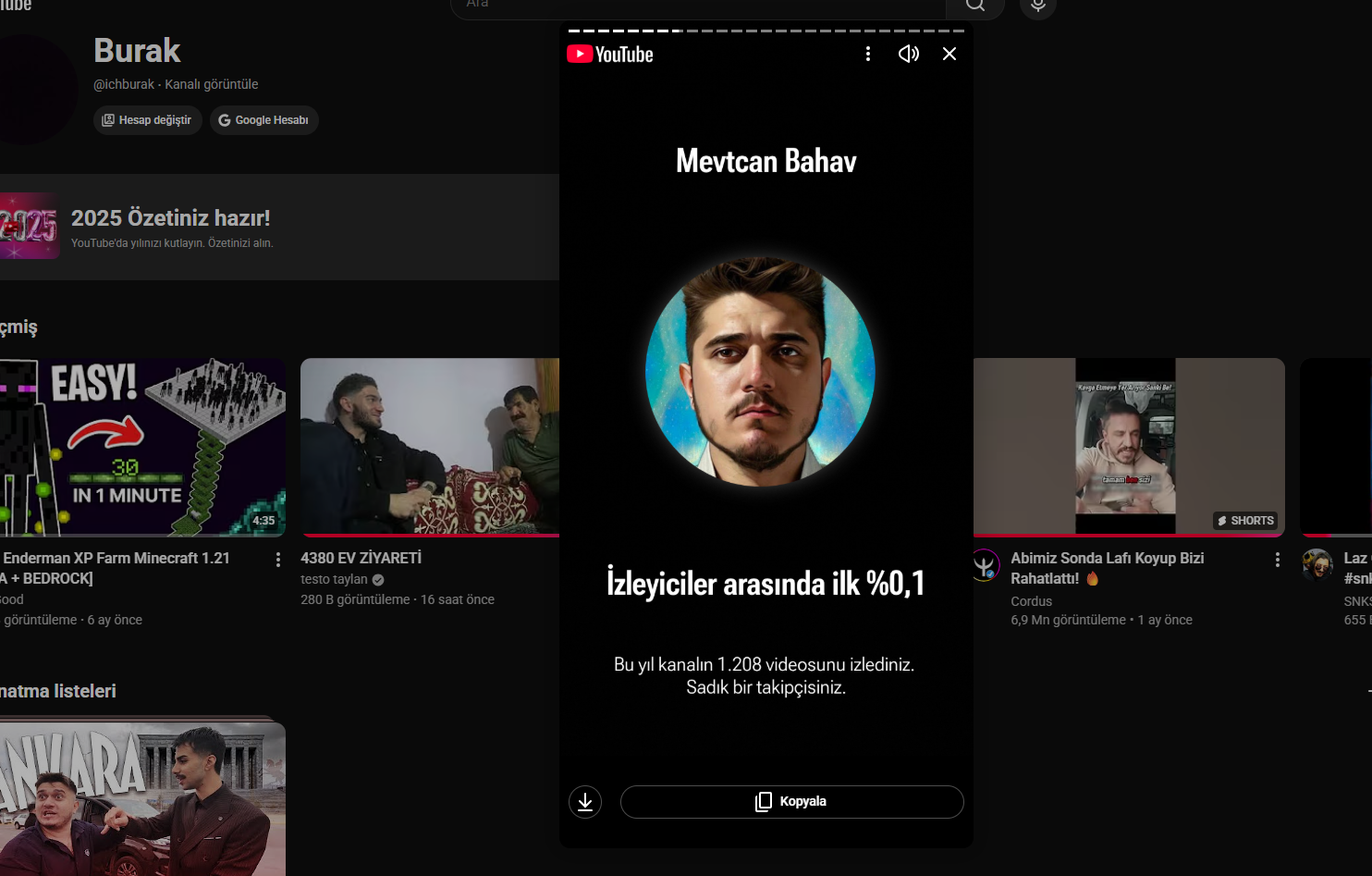
Task: Mute the Recap story sound
Action: coord(909,54)
